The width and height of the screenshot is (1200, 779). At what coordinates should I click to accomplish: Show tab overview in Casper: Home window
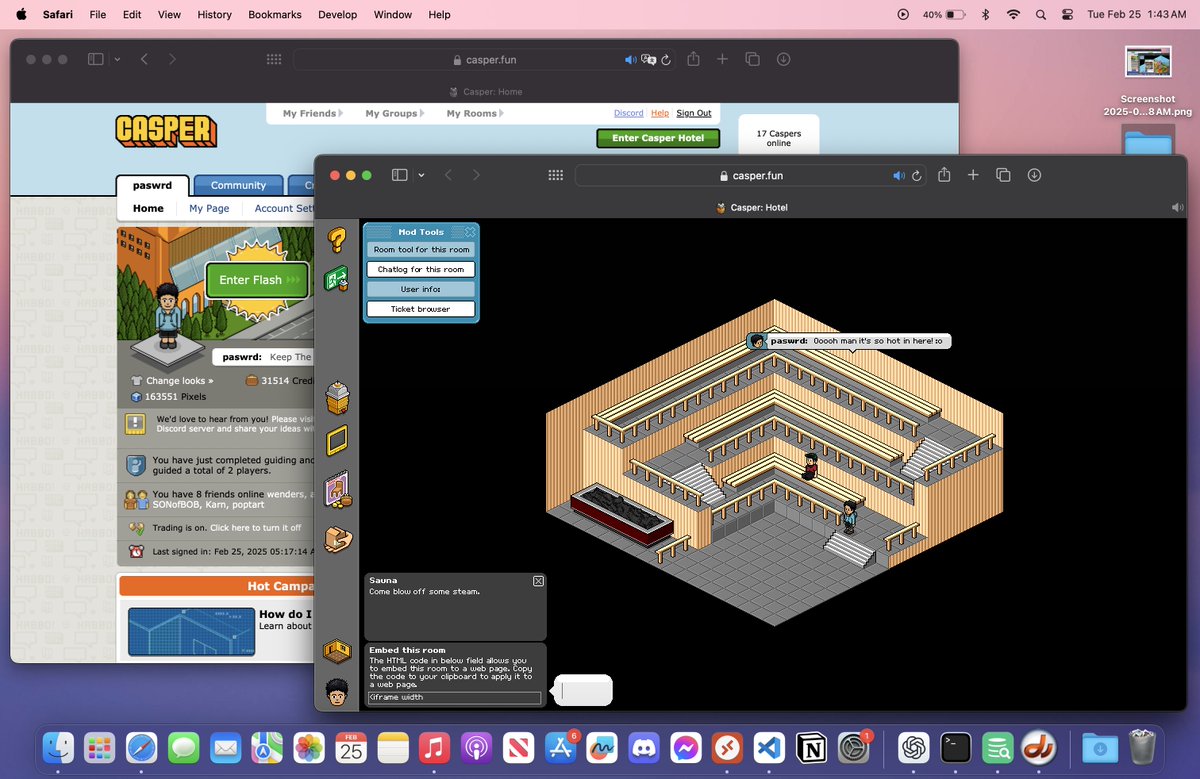[752, 59]
